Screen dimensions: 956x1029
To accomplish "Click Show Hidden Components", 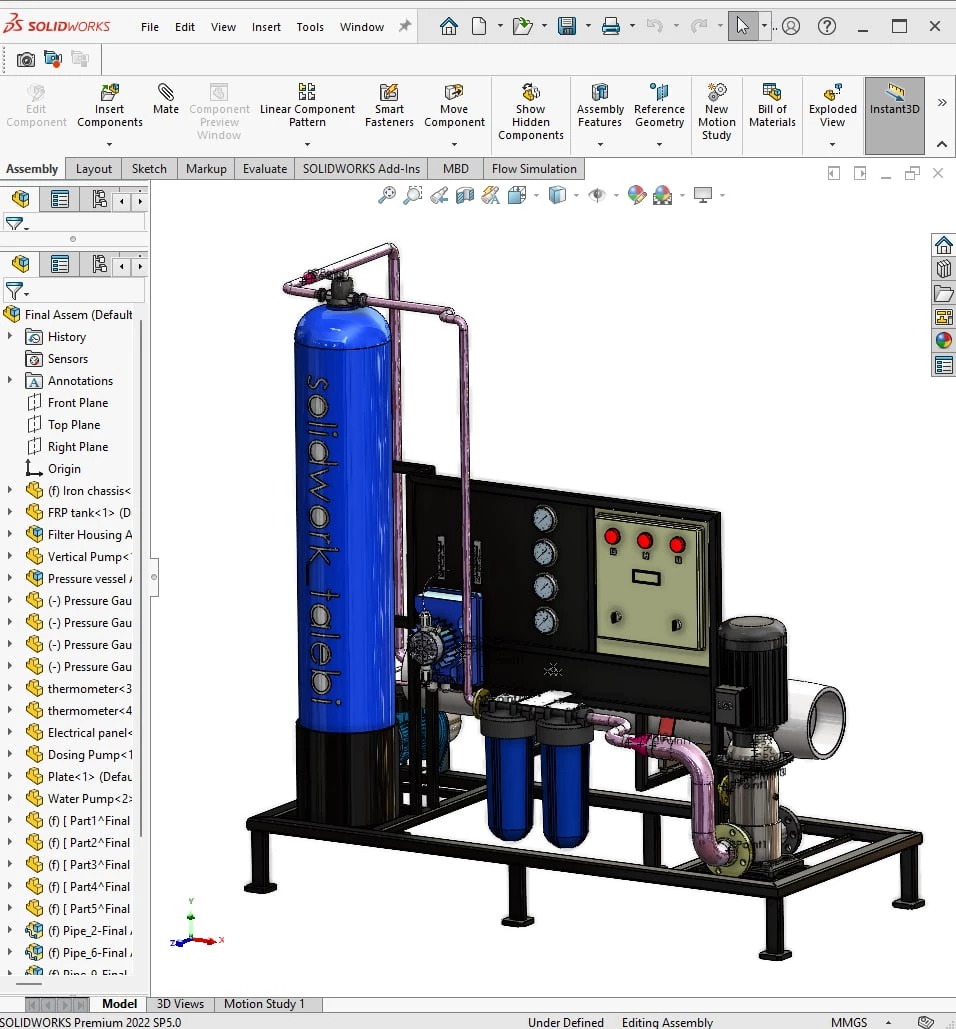I will coord(530,112).
